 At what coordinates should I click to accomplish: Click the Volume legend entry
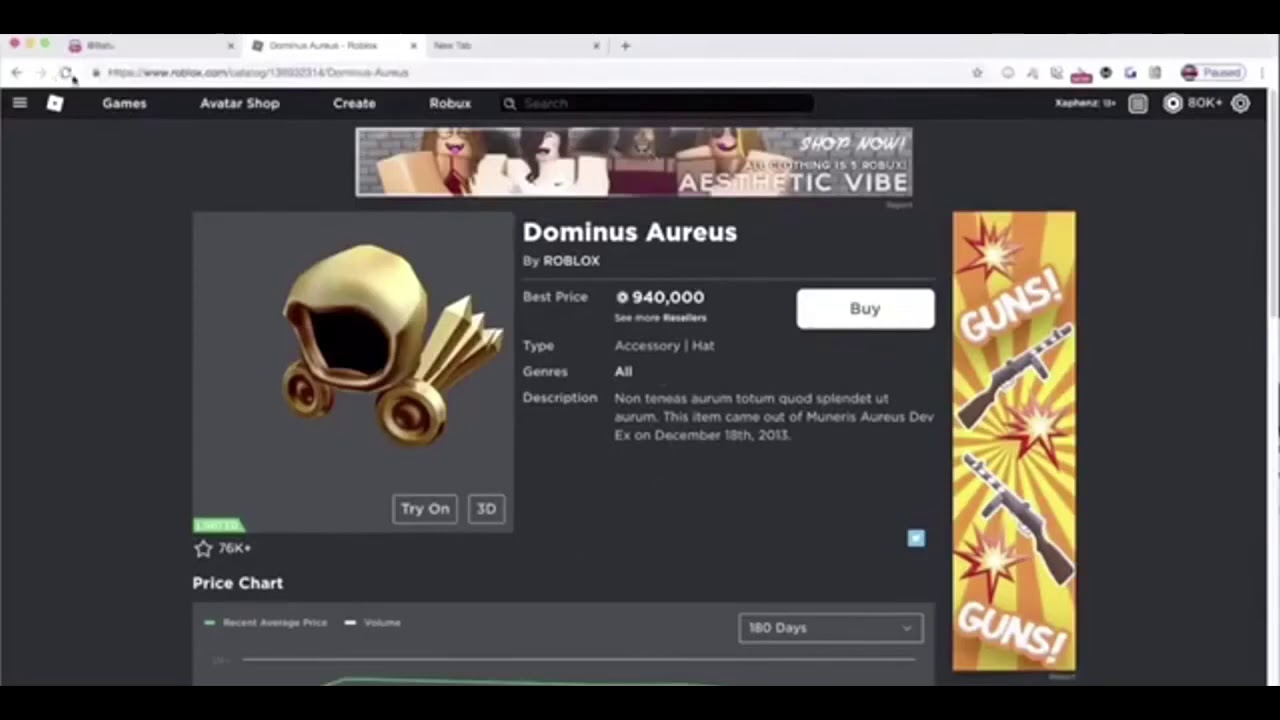coord(372,623)
